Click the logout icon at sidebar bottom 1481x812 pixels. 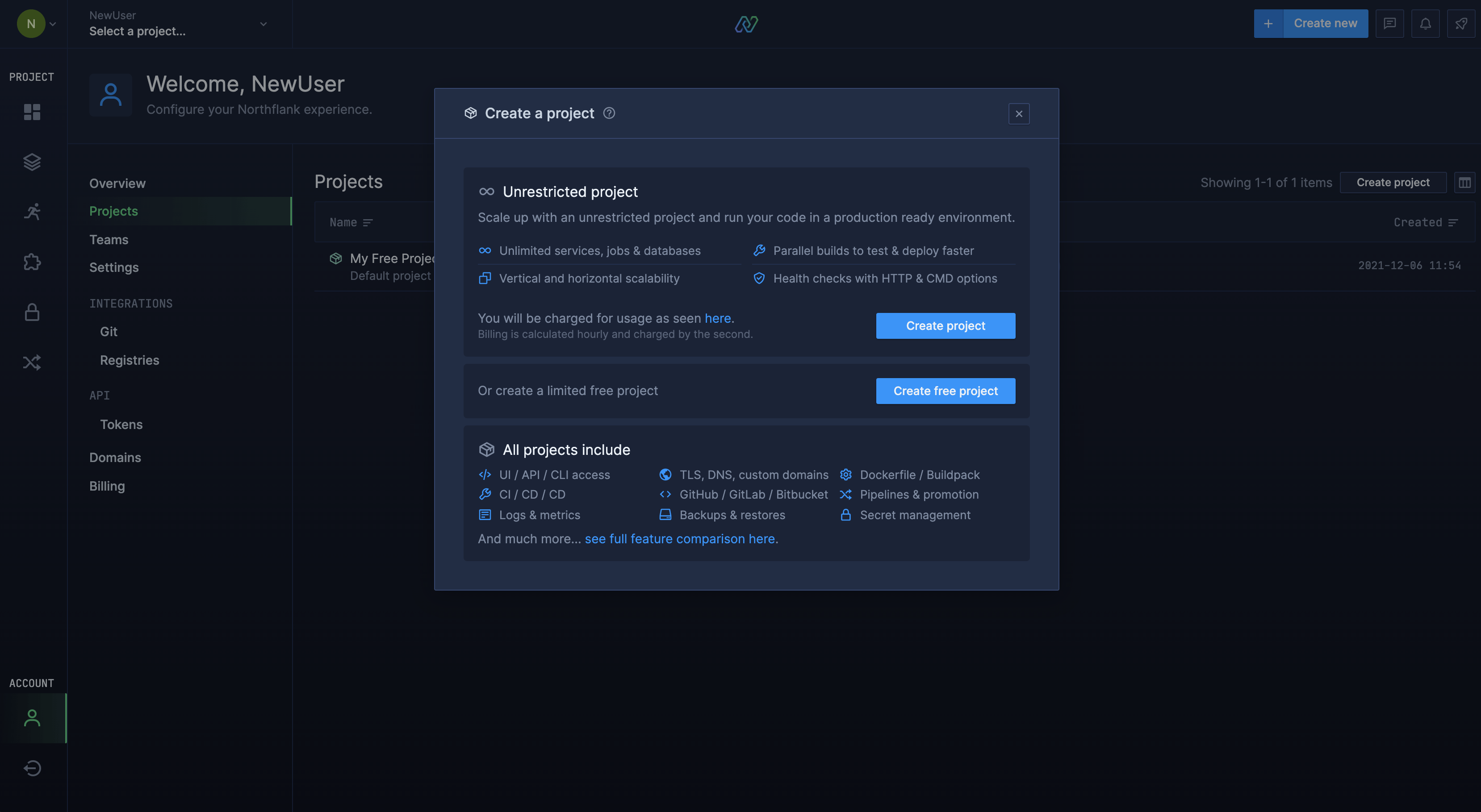32,768
